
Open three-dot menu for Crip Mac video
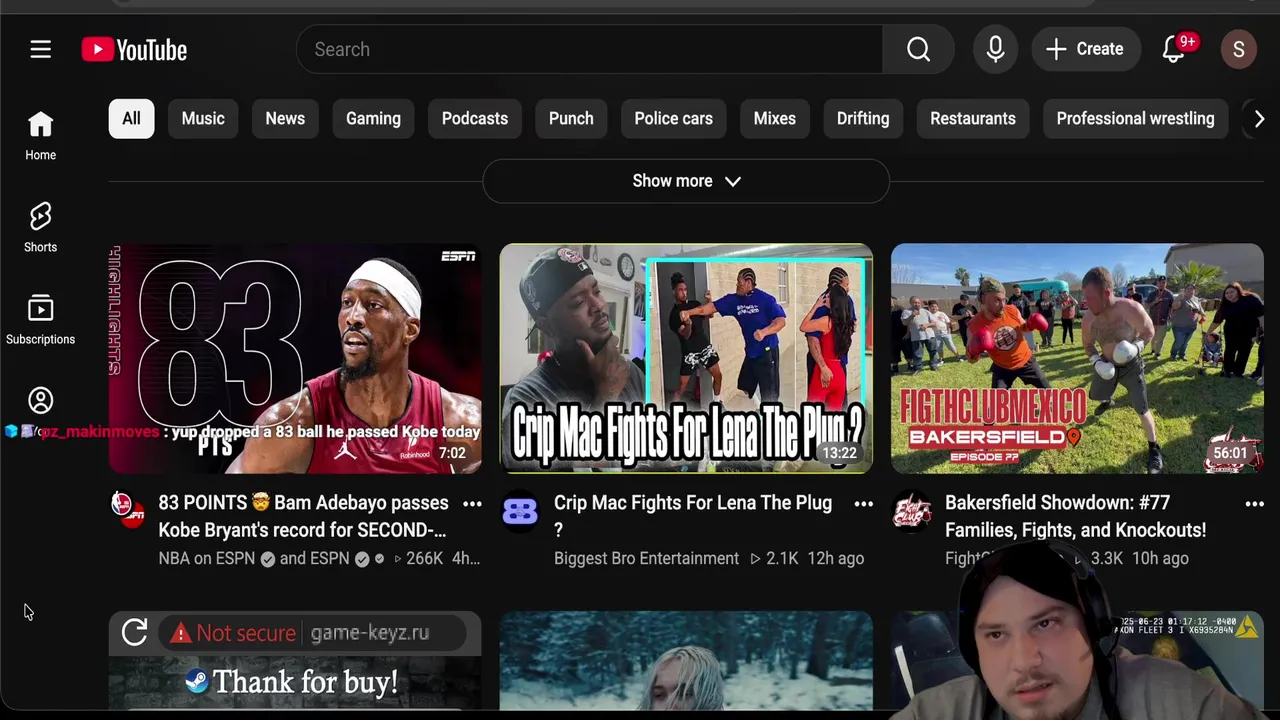863,504
